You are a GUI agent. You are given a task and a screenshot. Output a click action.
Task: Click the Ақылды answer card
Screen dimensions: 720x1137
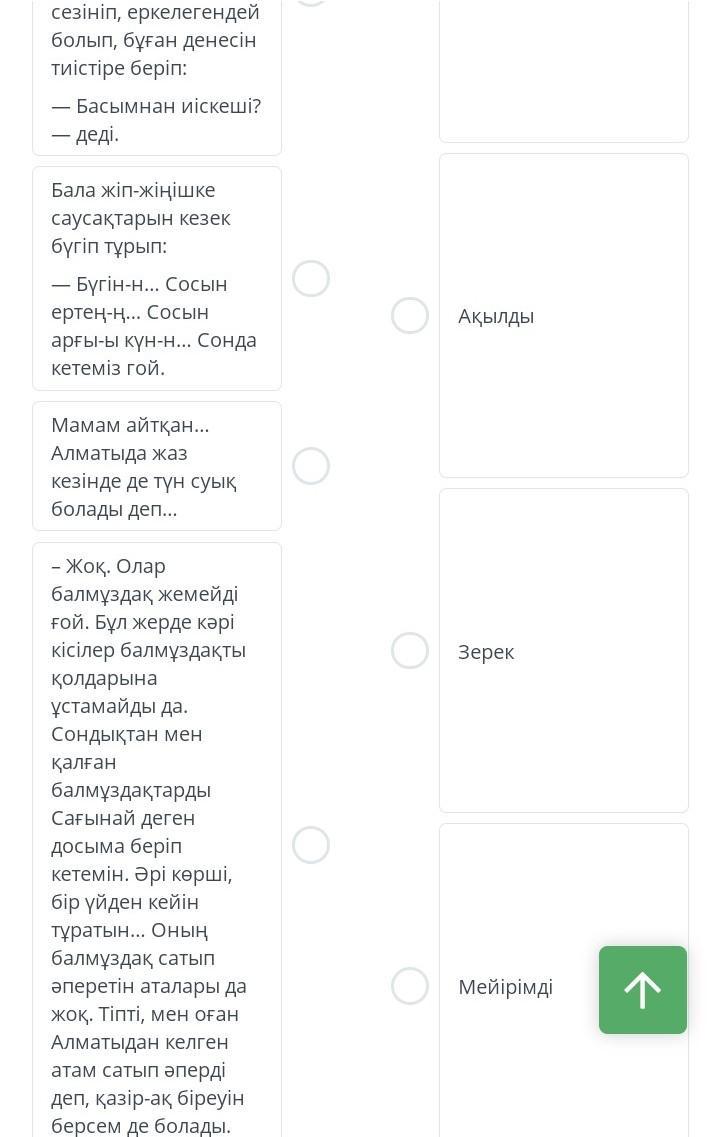point(563,315)
